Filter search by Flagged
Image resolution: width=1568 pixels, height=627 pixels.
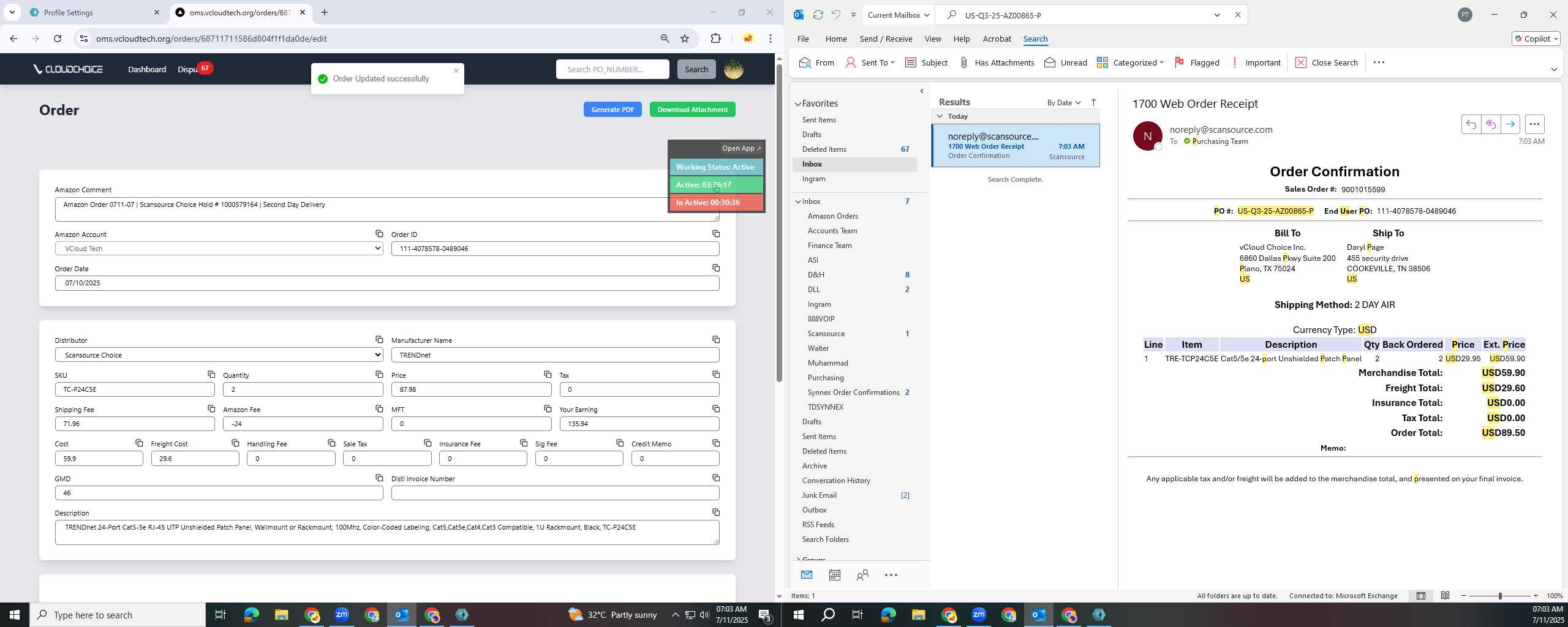tap(1197, 62)
